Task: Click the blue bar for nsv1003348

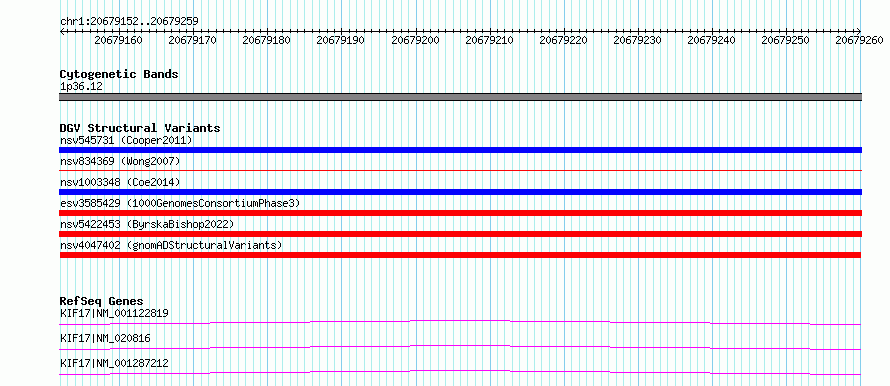Action: 460,192
